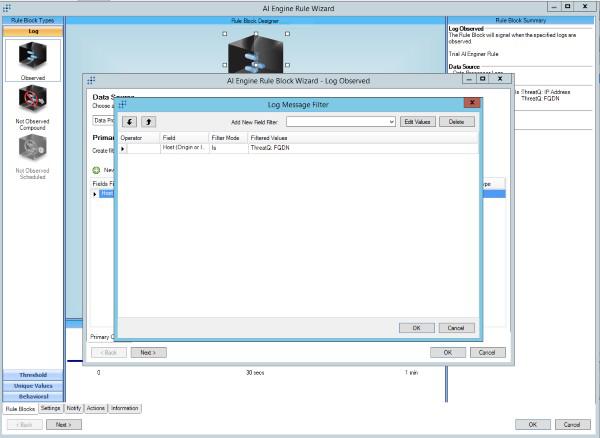Click ThreatQ: IP Address summary text

[x=546, y=92]
